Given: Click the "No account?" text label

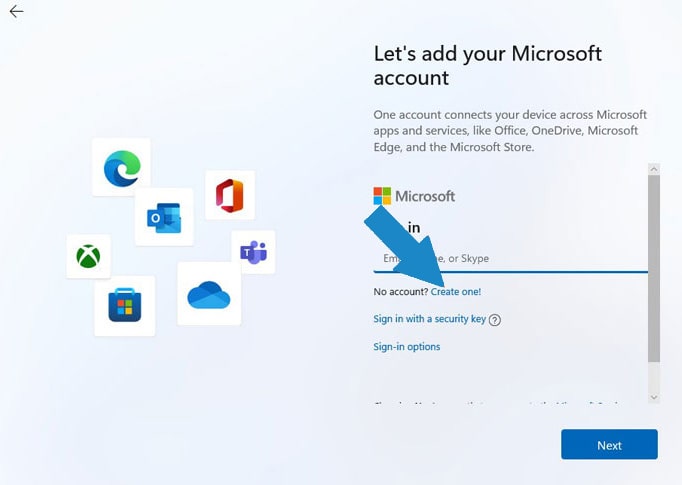Looking at the screenshot, I should coord(400,292).
